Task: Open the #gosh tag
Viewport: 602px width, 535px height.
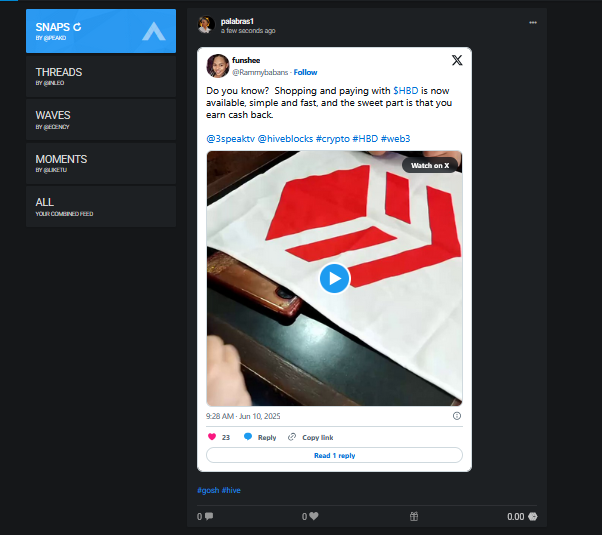Action: tap(208, 490)
